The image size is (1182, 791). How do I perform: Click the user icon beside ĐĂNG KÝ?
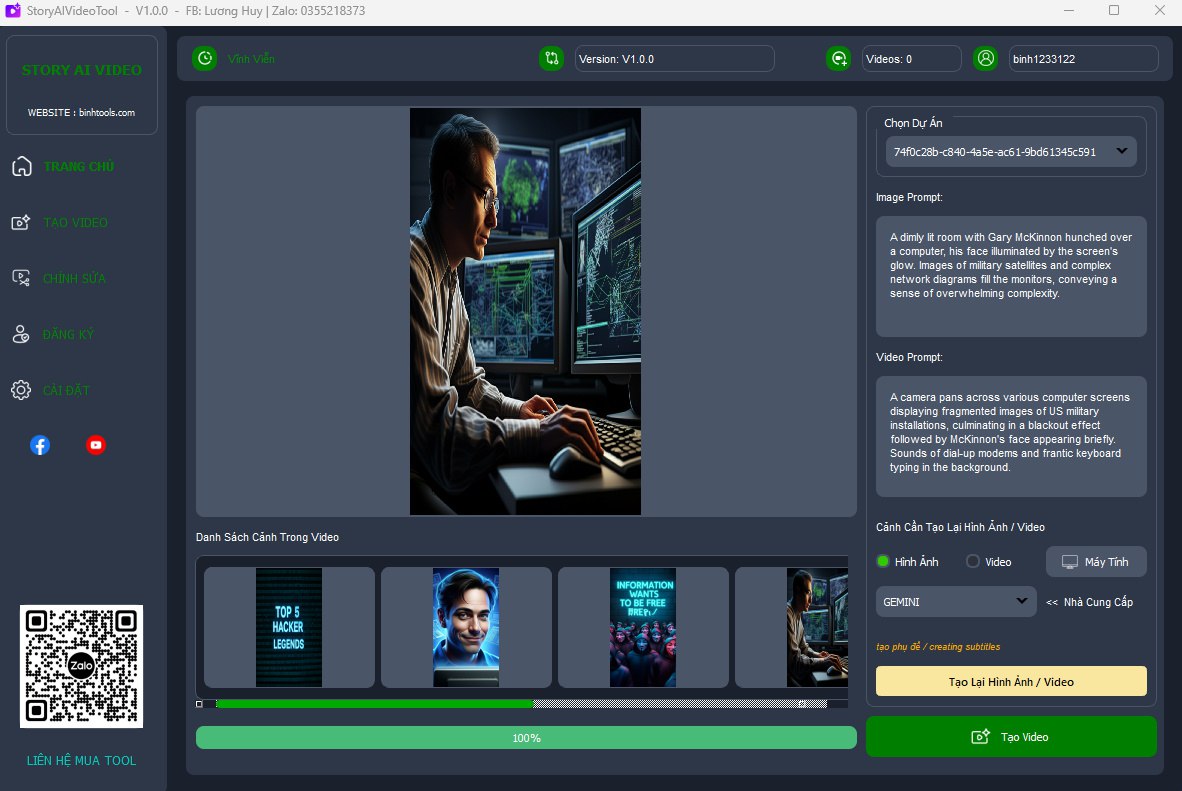pos(21,334)
